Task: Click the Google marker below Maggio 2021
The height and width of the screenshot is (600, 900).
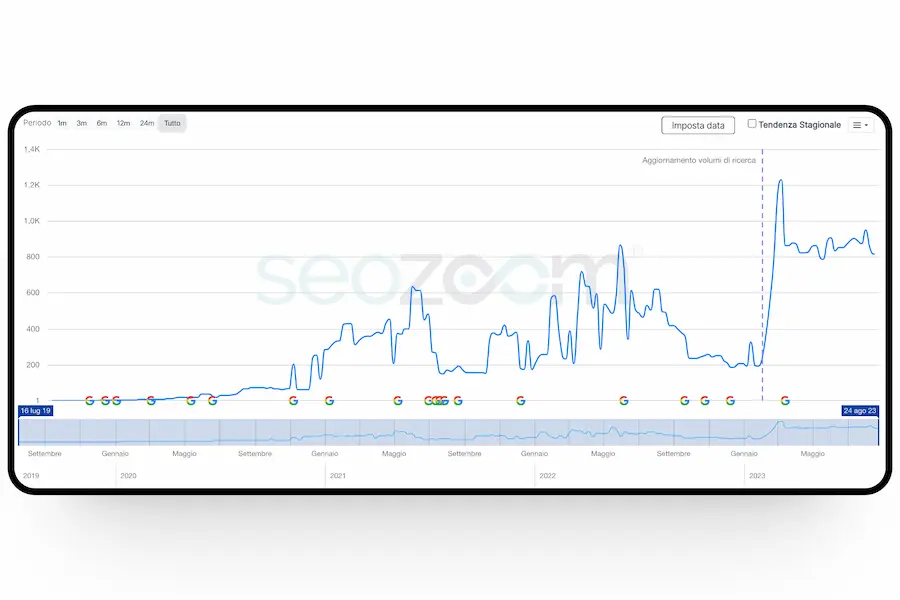Action: coord(398,400)
